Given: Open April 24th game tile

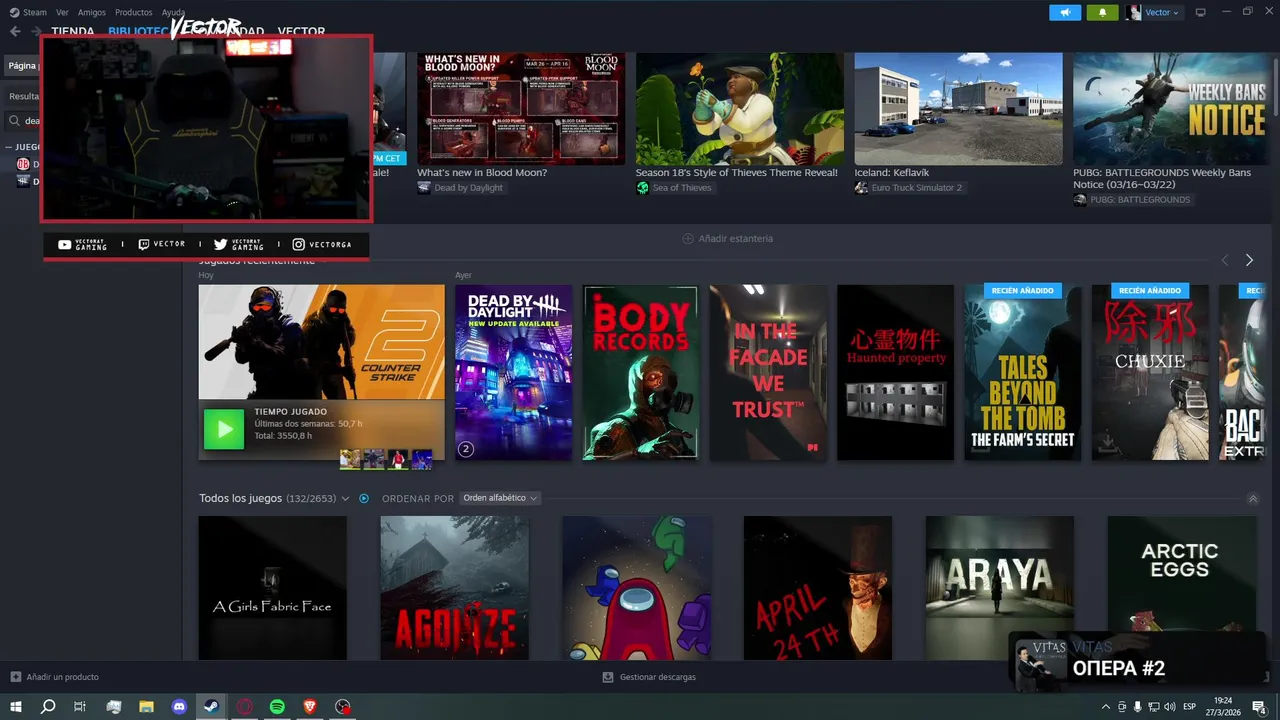Looking at the screenshot, I should 818,588.
